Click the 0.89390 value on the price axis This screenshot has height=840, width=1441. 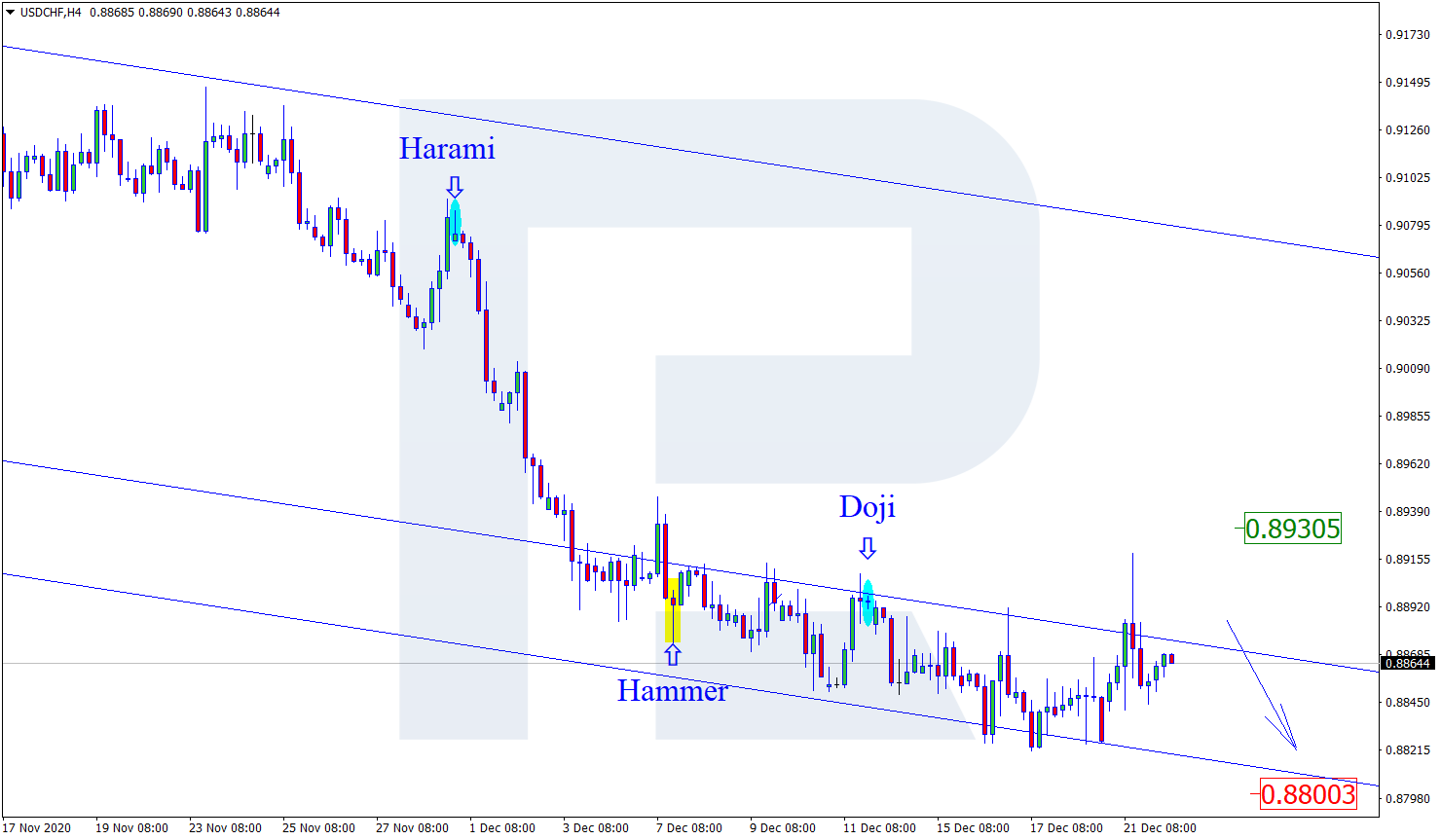coord(1408,512)
